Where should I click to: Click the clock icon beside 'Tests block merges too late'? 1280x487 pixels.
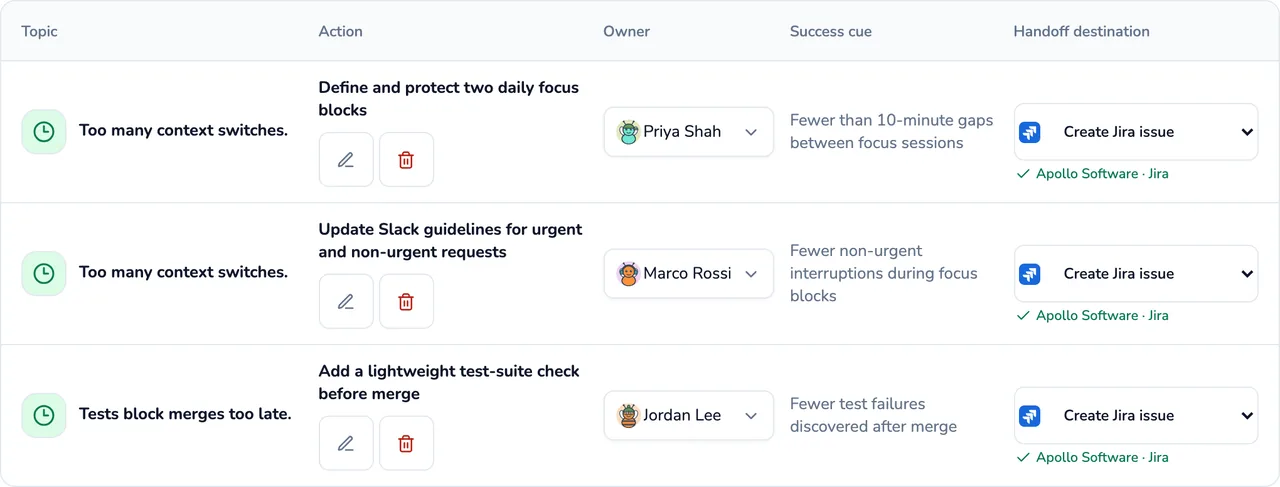[x=44, y=415]
